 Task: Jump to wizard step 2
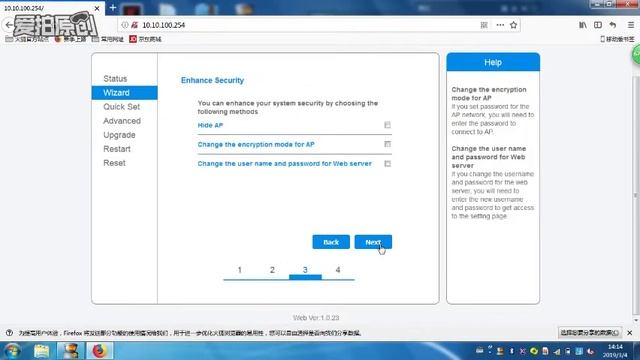pos(272,270)
